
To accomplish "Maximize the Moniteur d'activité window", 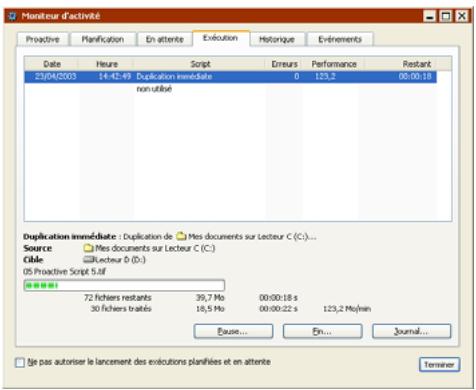I will pyautogui.click(x=446, y=16).
